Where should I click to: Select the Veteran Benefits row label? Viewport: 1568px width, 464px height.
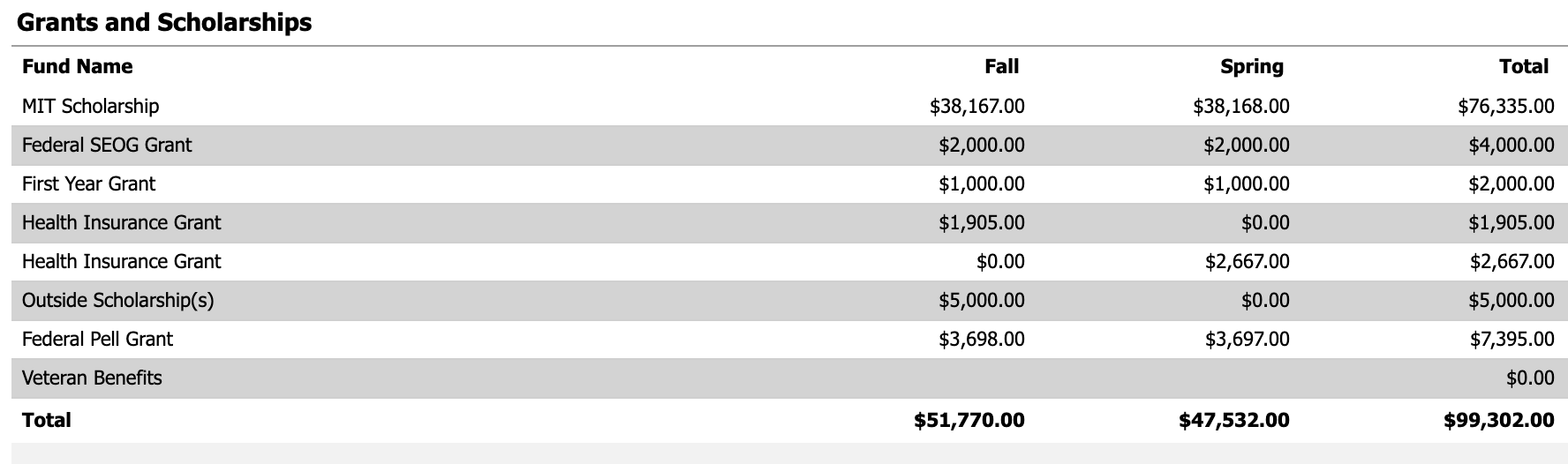pos(92,378)
